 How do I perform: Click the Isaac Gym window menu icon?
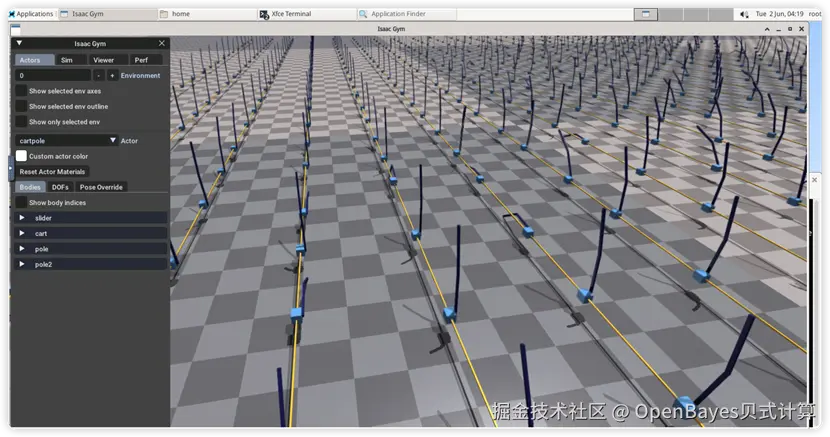tap(15, 29)
